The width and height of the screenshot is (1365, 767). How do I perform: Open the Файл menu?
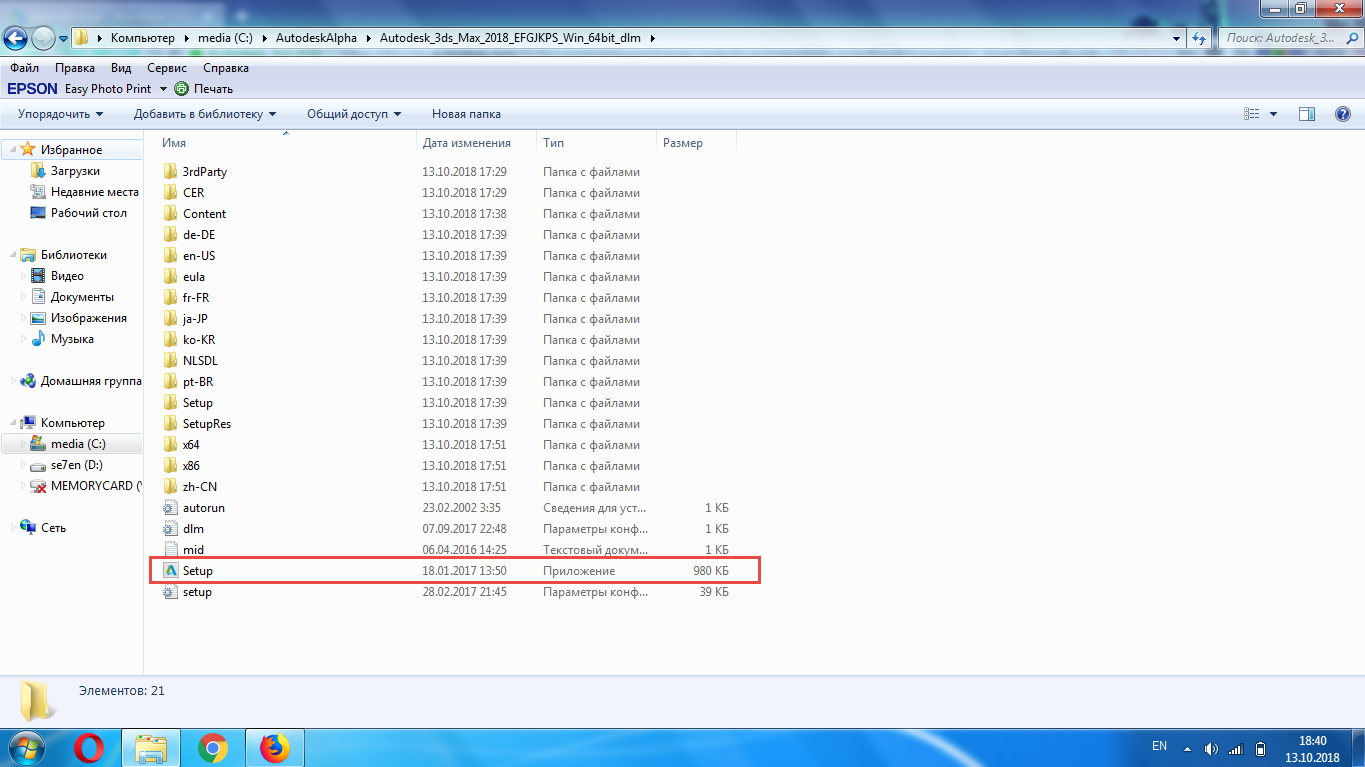tap(25, 68)
